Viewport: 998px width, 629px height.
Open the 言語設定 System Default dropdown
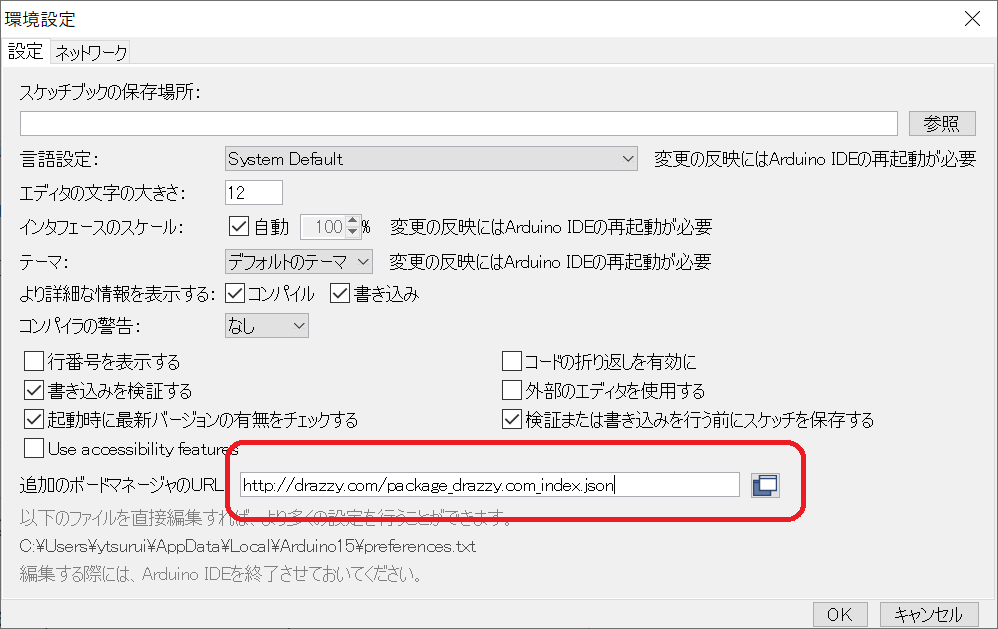(431, 159)
